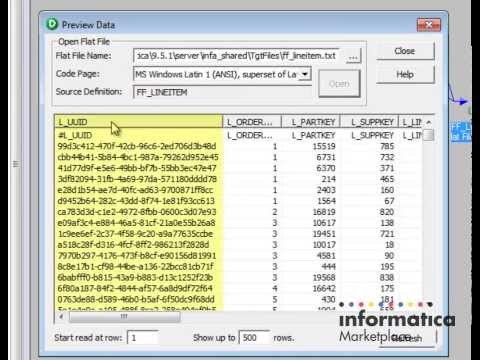Select UUID starting with d9452b64
The image size is (480, 360).
pyautogui.click(x=136, y=201)
